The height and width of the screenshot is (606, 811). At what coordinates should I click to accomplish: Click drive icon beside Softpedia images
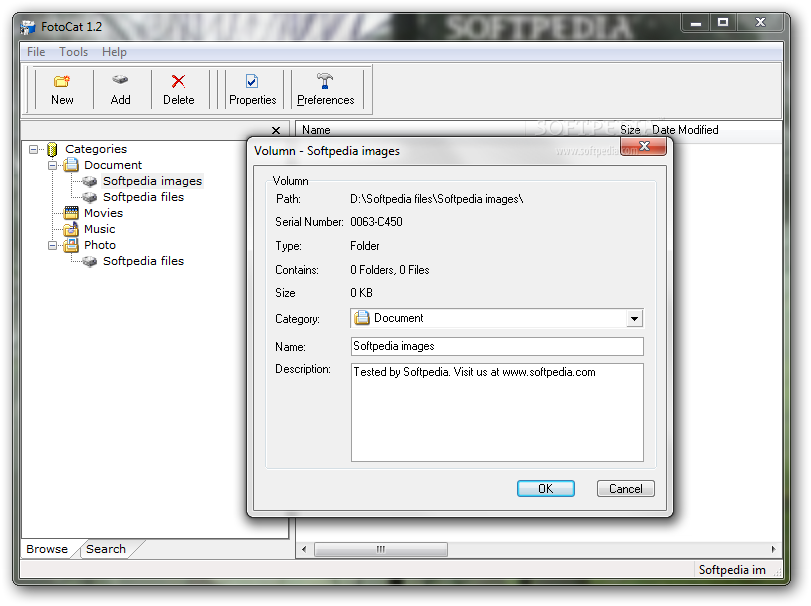(90, 181)
